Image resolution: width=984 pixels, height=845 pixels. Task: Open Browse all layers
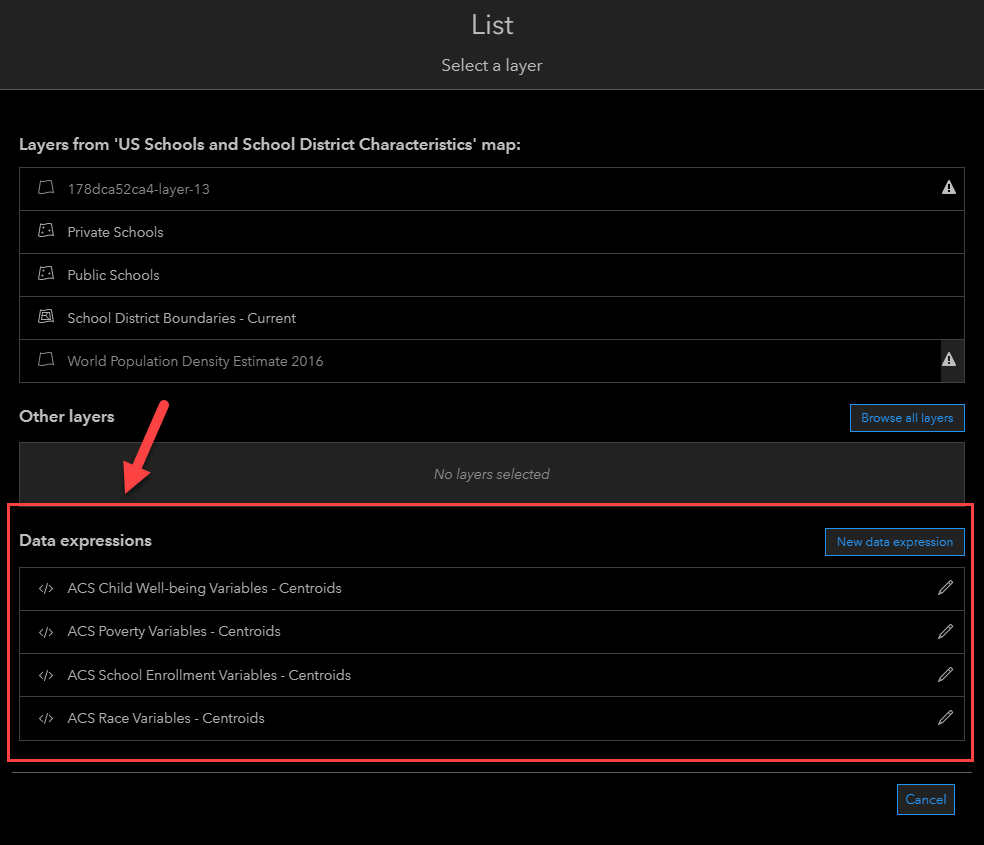click(x=907, y=418)
